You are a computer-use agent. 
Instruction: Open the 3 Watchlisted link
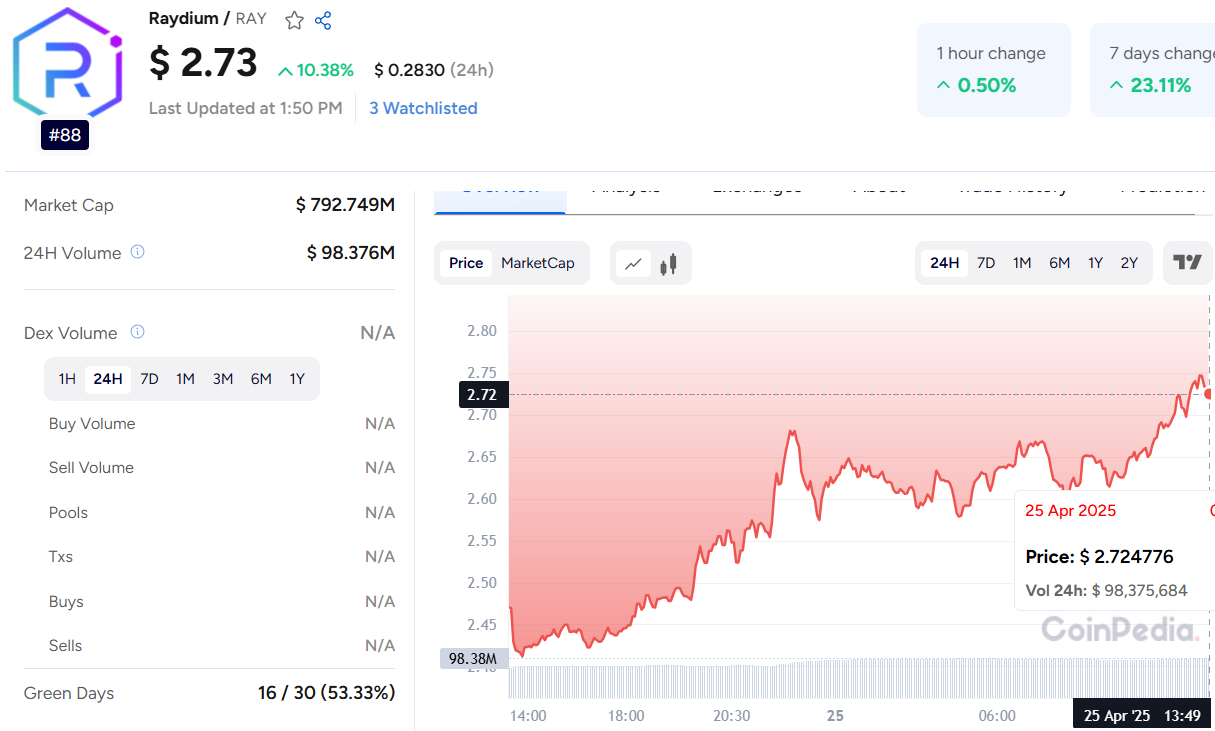[x=423, y=108]
